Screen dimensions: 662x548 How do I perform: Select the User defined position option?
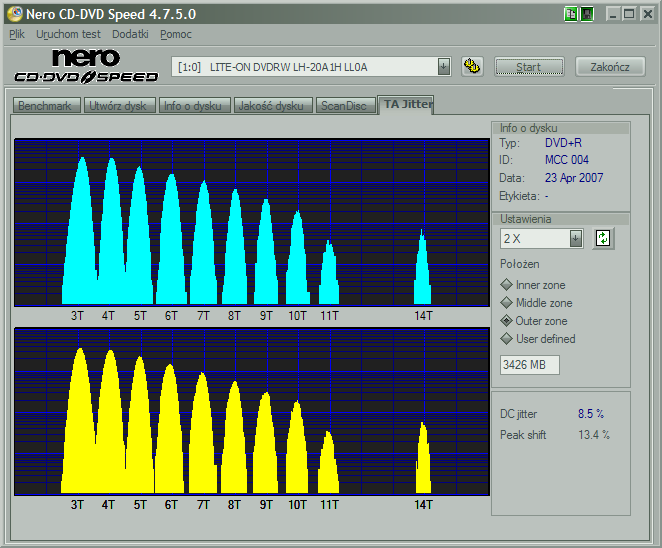(537, 339)
